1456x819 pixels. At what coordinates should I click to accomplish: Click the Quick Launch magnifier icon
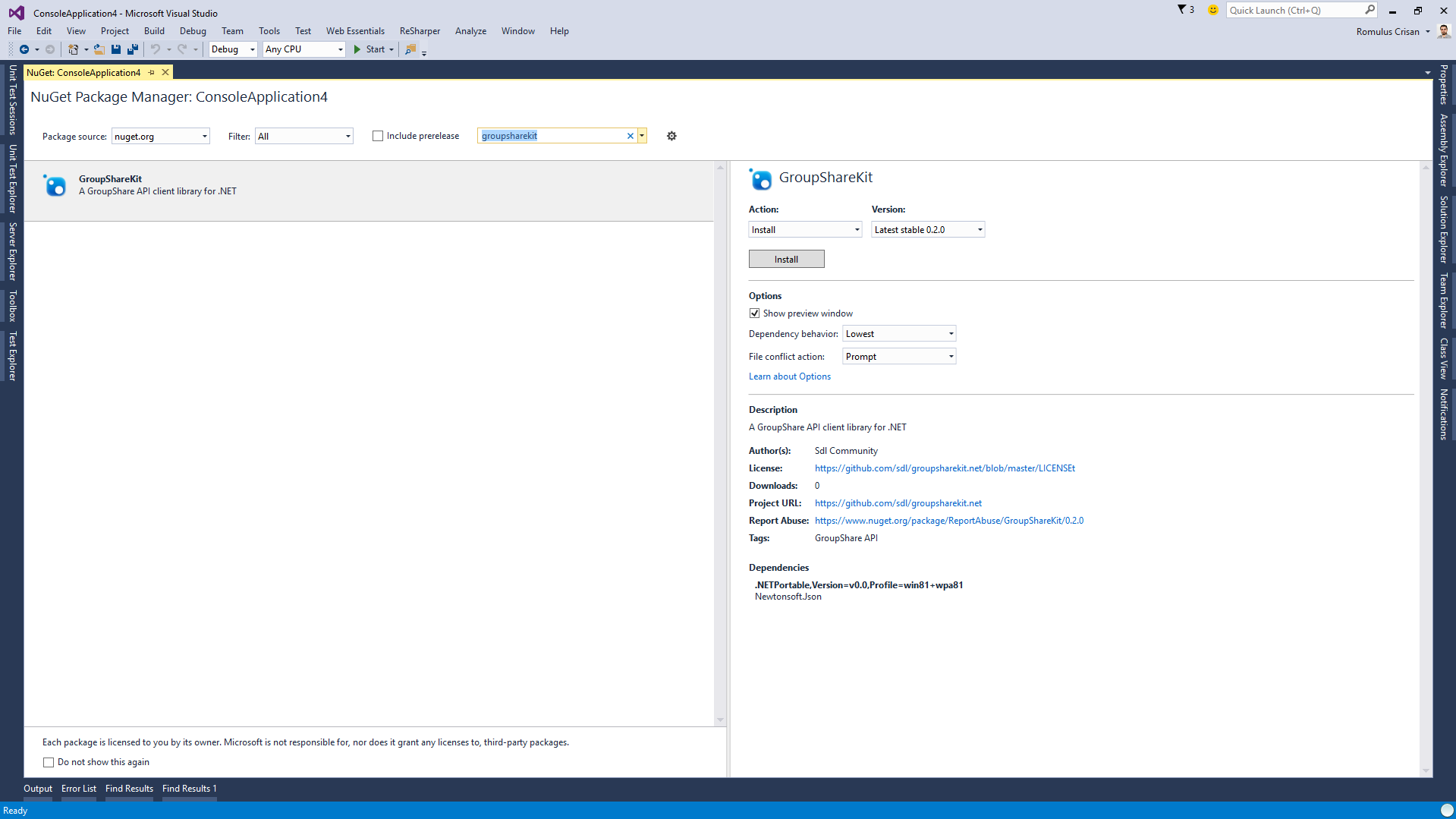(1370, 10)
